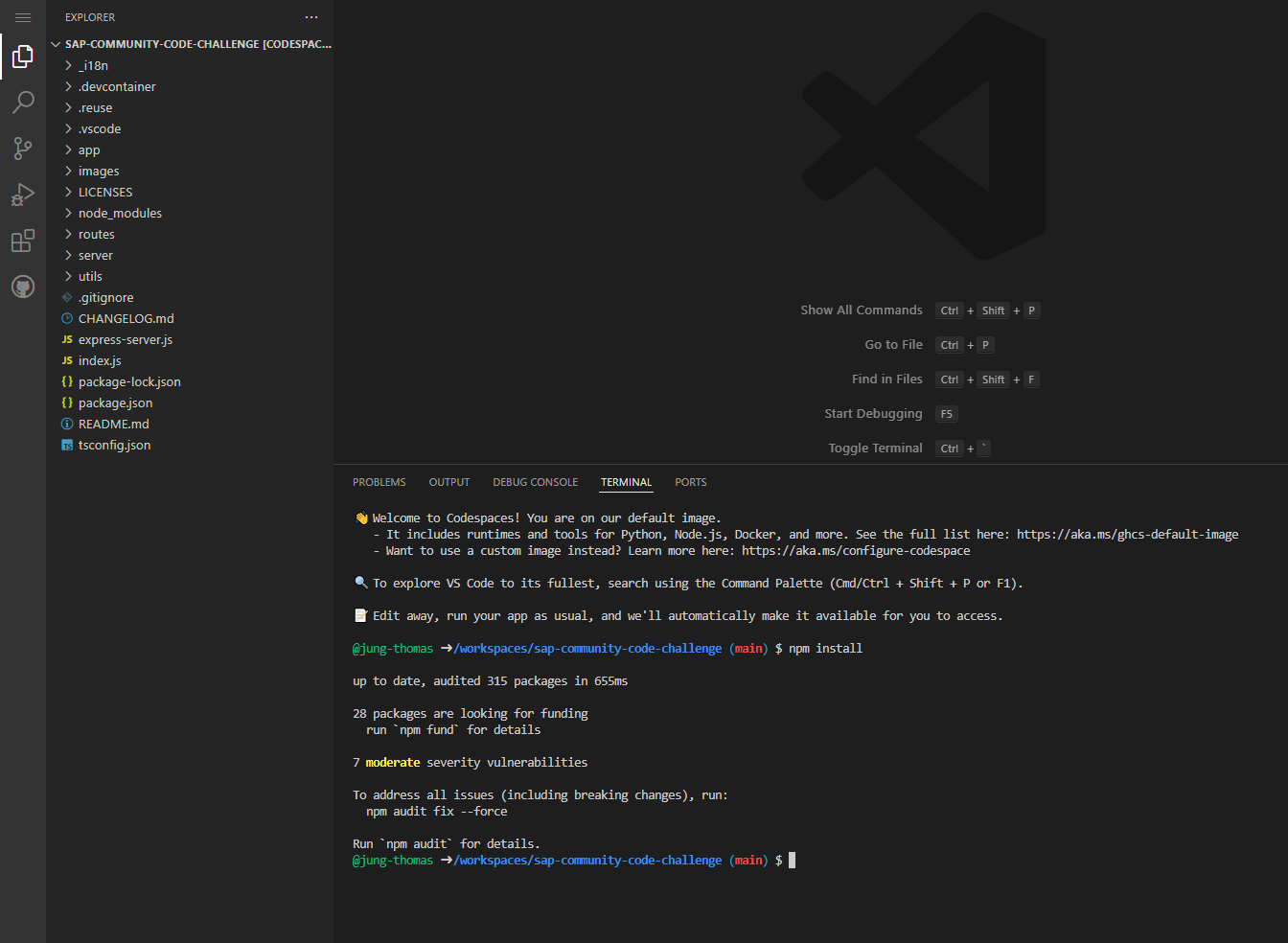Expand the _i18n folder
Screen dimensions: 1288x943
tap(68, 65)
